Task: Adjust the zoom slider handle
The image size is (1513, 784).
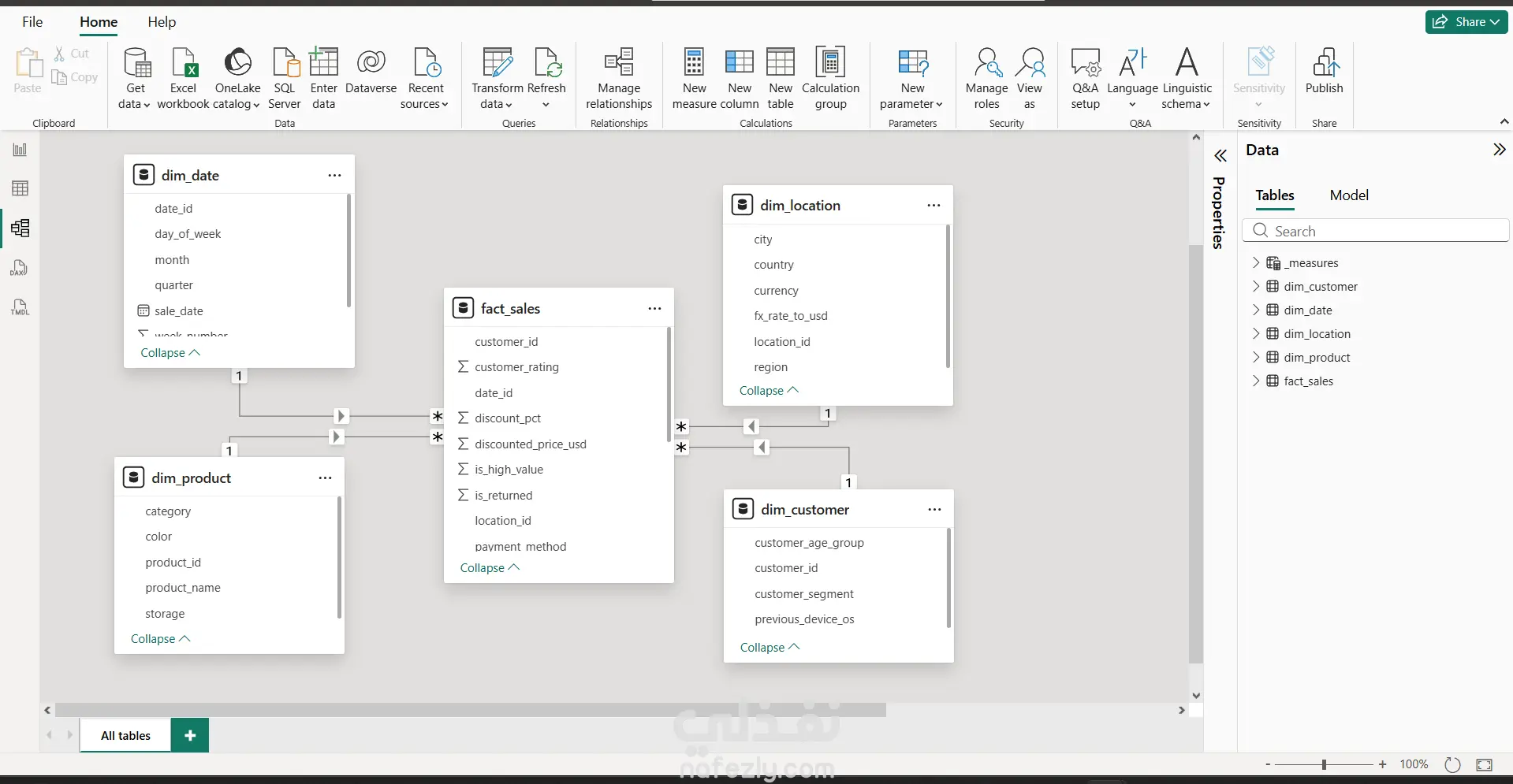Action: [1324, 764]
